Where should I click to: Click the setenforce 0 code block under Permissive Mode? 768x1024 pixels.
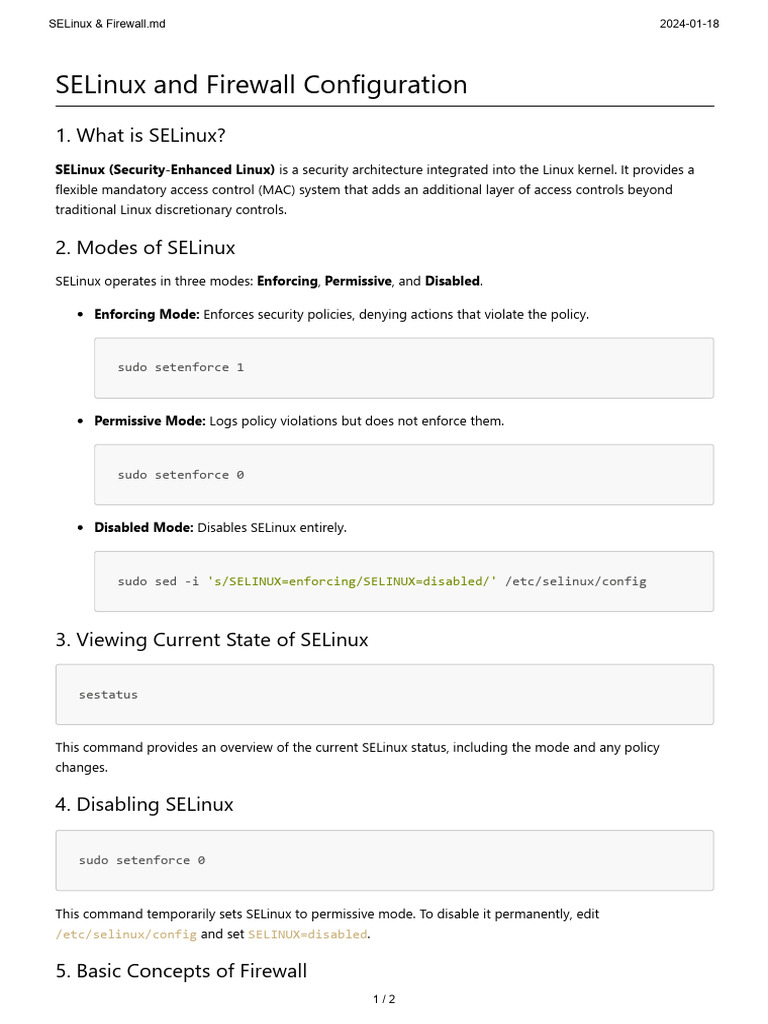403,475
